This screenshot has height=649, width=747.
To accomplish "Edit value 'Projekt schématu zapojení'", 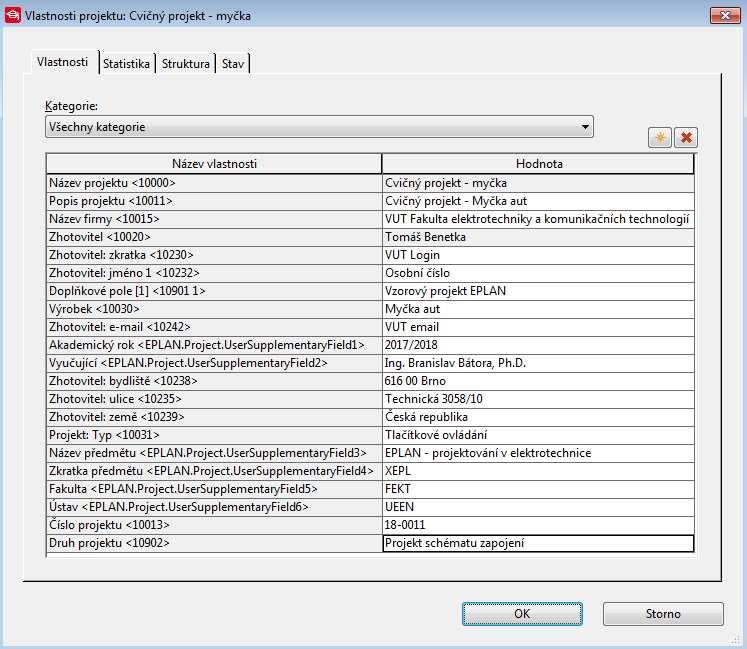I will 538,543.
